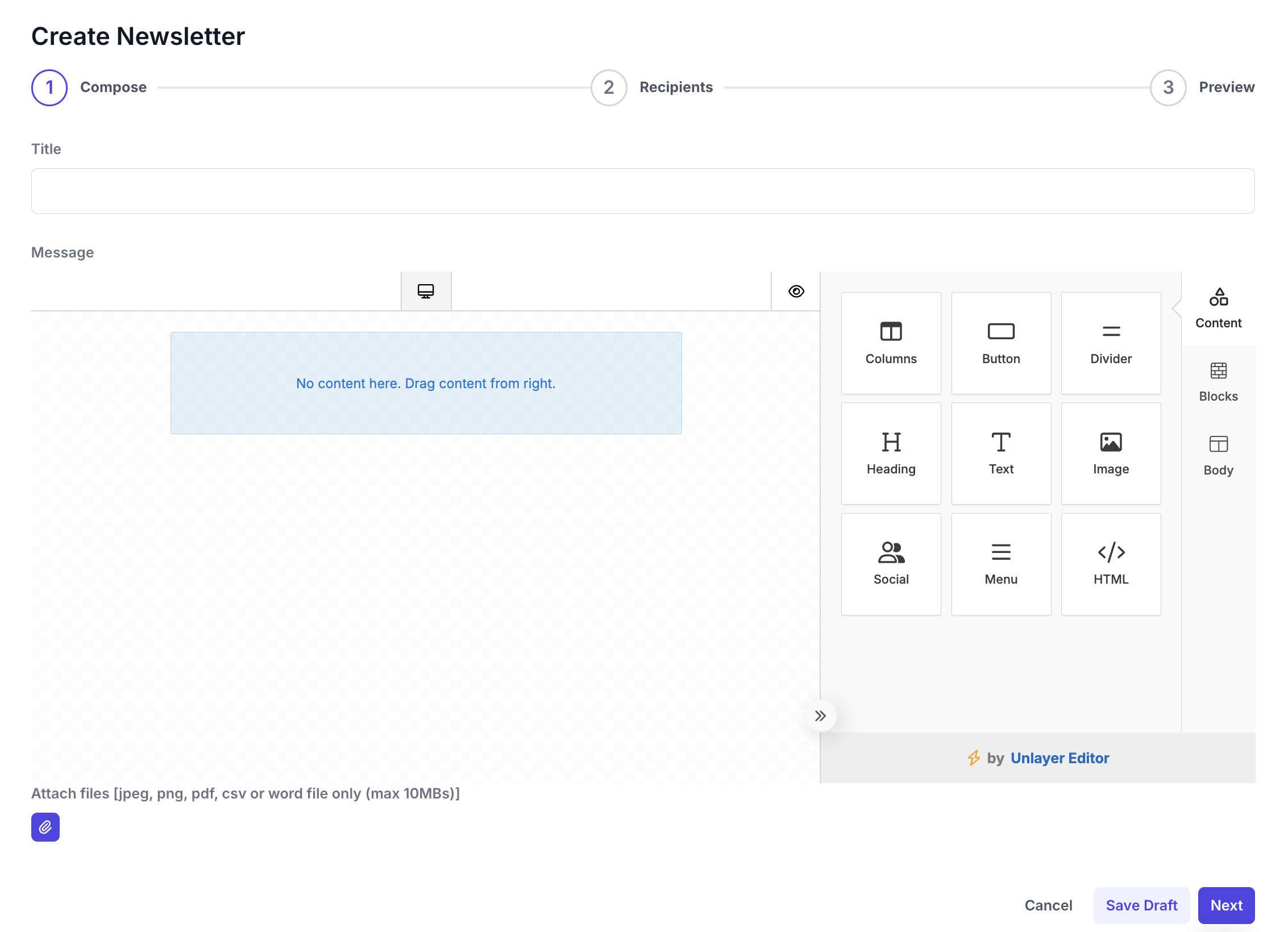Image resolution: width=1288 pixels, height=932 pixels.
Task: Select the Social content block
Action: coord(891,563)
